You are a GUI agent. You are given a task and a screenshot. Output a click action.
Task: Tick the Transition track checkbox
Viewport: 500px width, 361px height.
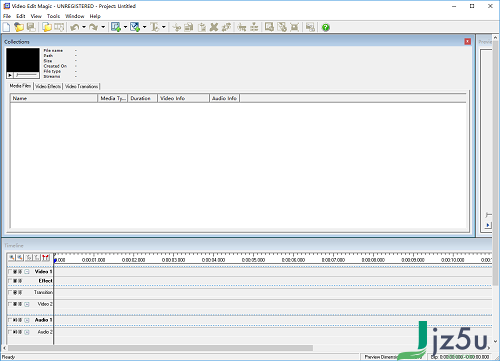[10, 292]
